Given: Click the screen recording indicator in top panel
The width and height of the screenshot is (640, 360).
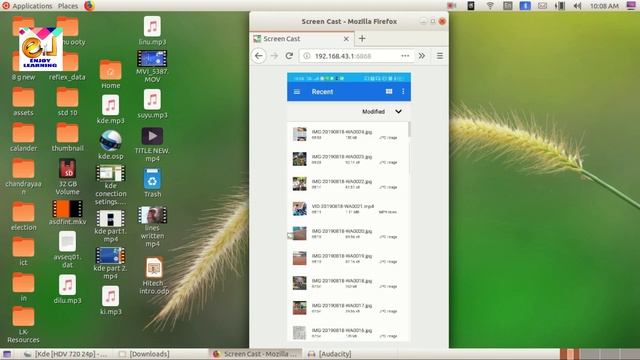Looking at the screenshot, I should tap(452, 6).
